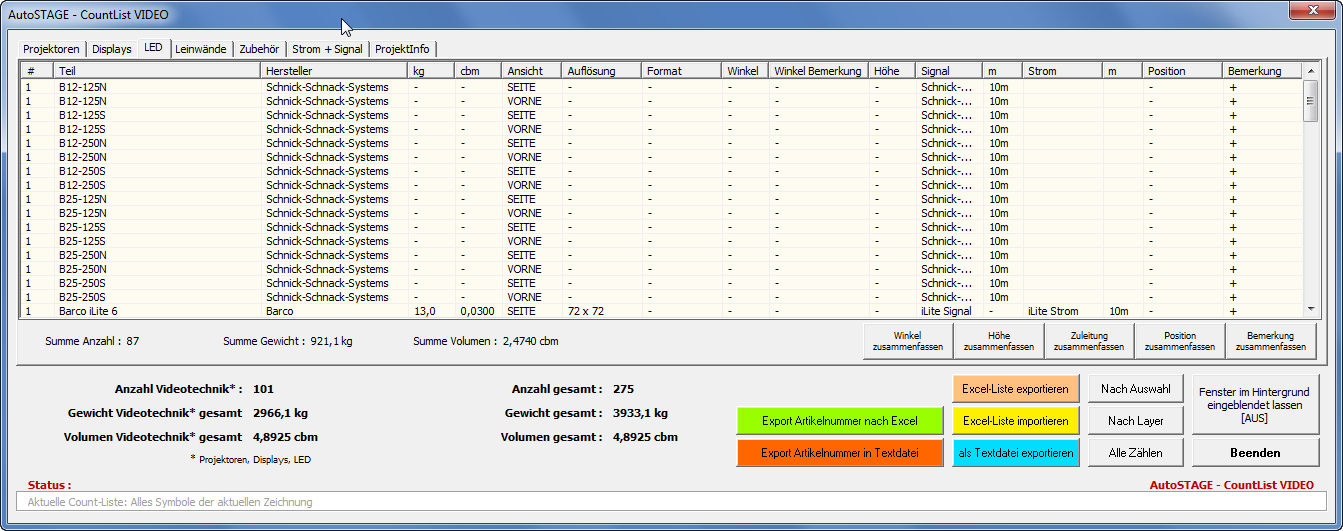Sort list by the Hersteller column header
The width and height of the screenshot is (1343, 531).
333,71
